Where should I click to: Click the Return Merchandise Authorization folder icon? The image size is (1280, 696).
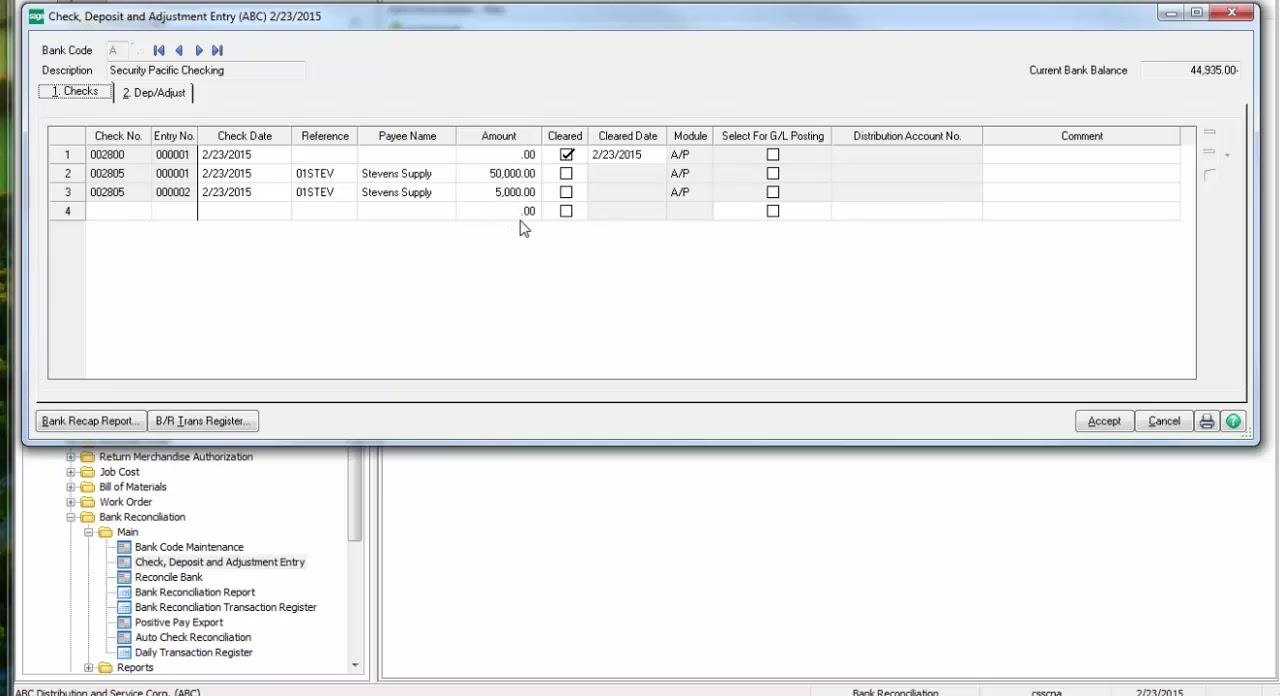click(87, 457)
